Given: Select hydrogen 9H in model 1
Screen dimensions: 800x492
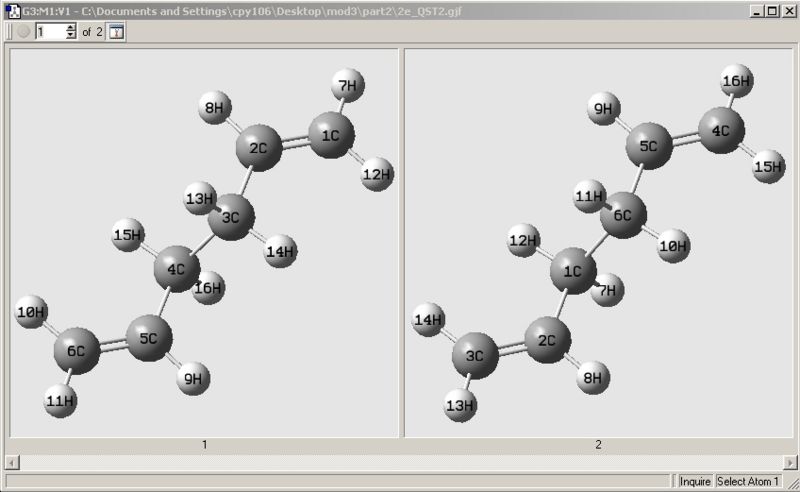Looking at the screenshot, I should [x=193, y=379].
